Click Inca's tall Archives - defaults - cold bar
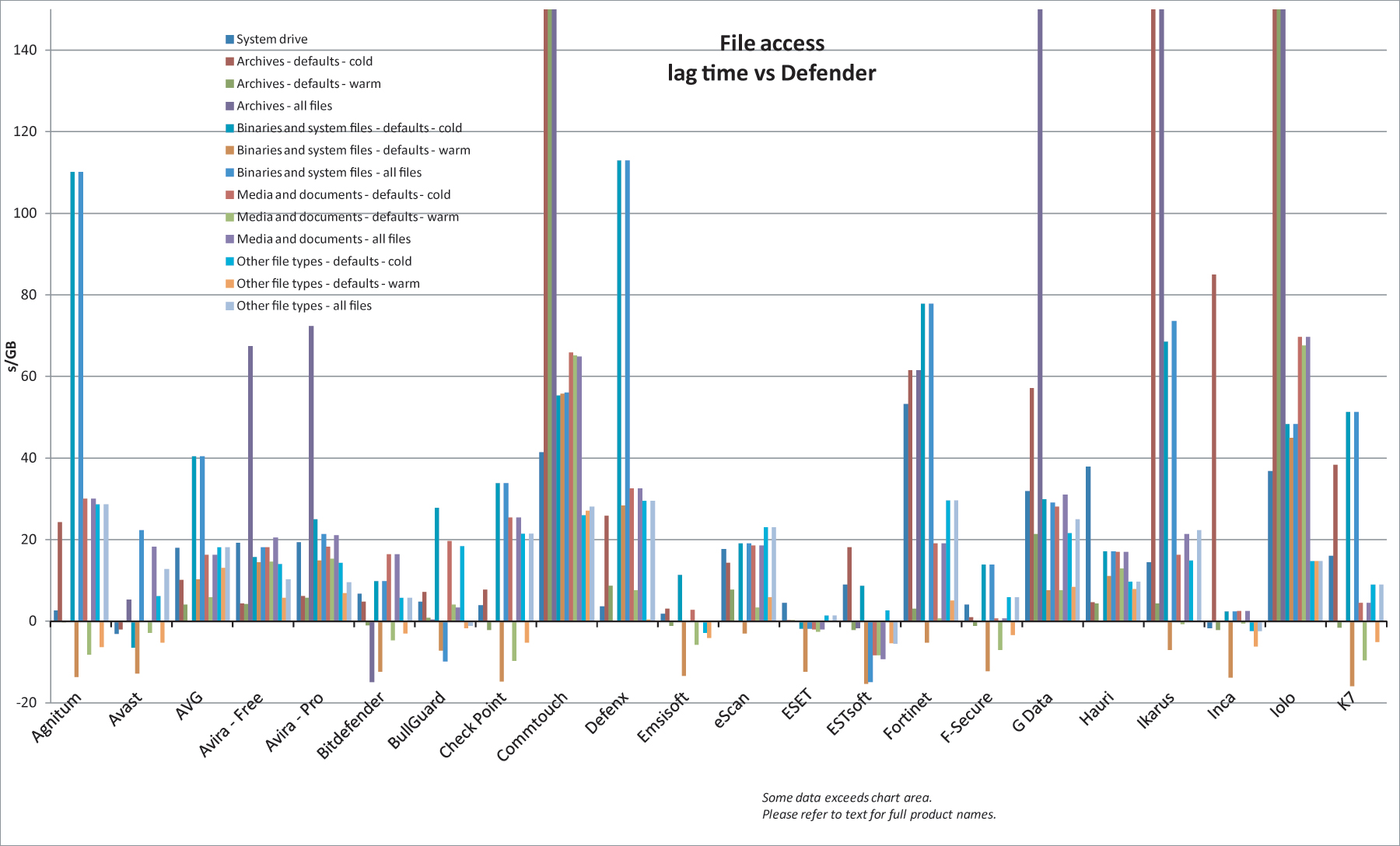The height and width of the screenshot is (846, 1400). click(1213, 447)
